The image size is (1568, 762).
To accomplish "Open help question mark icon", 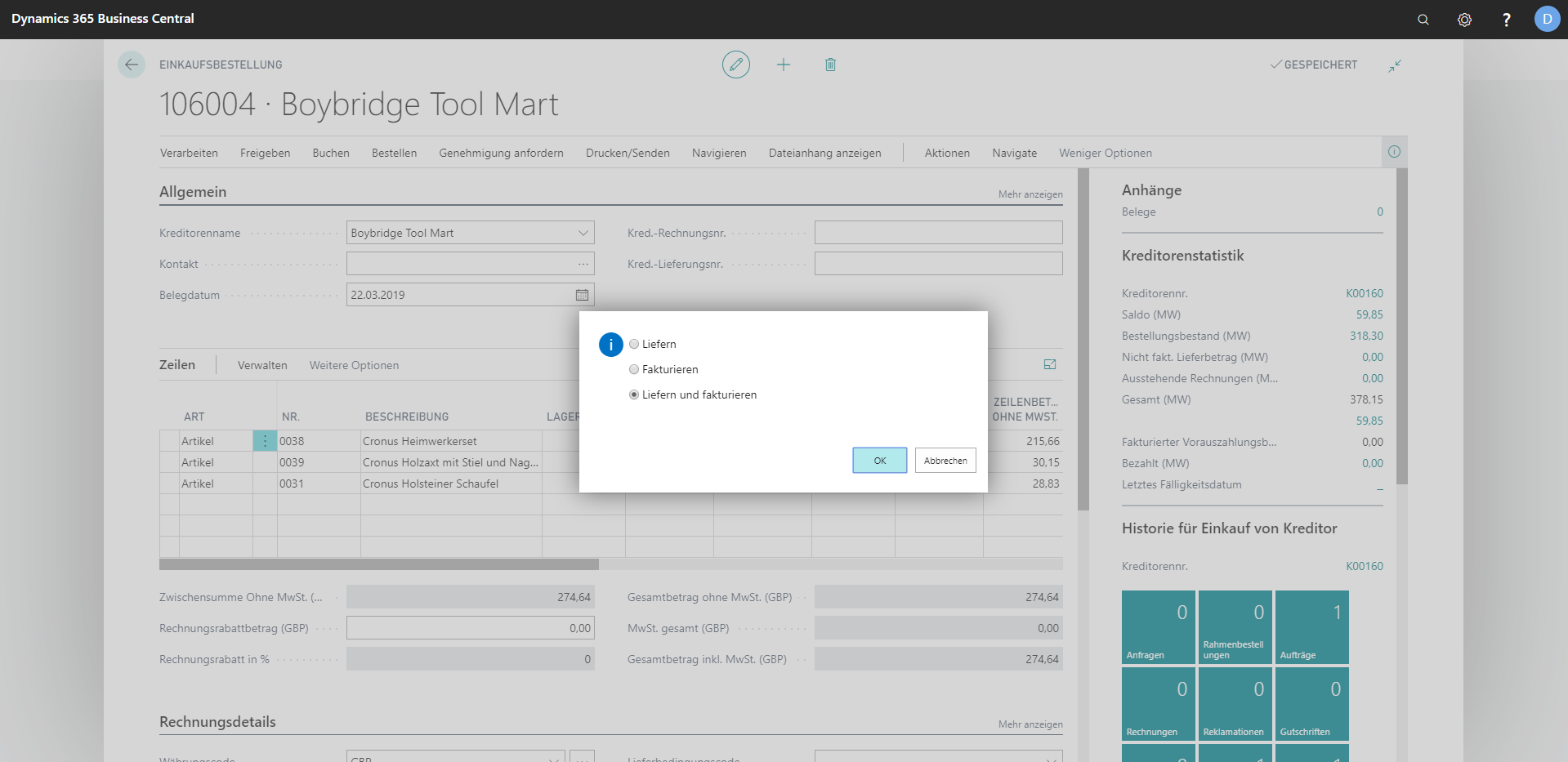I will (x=1507, y=20).
